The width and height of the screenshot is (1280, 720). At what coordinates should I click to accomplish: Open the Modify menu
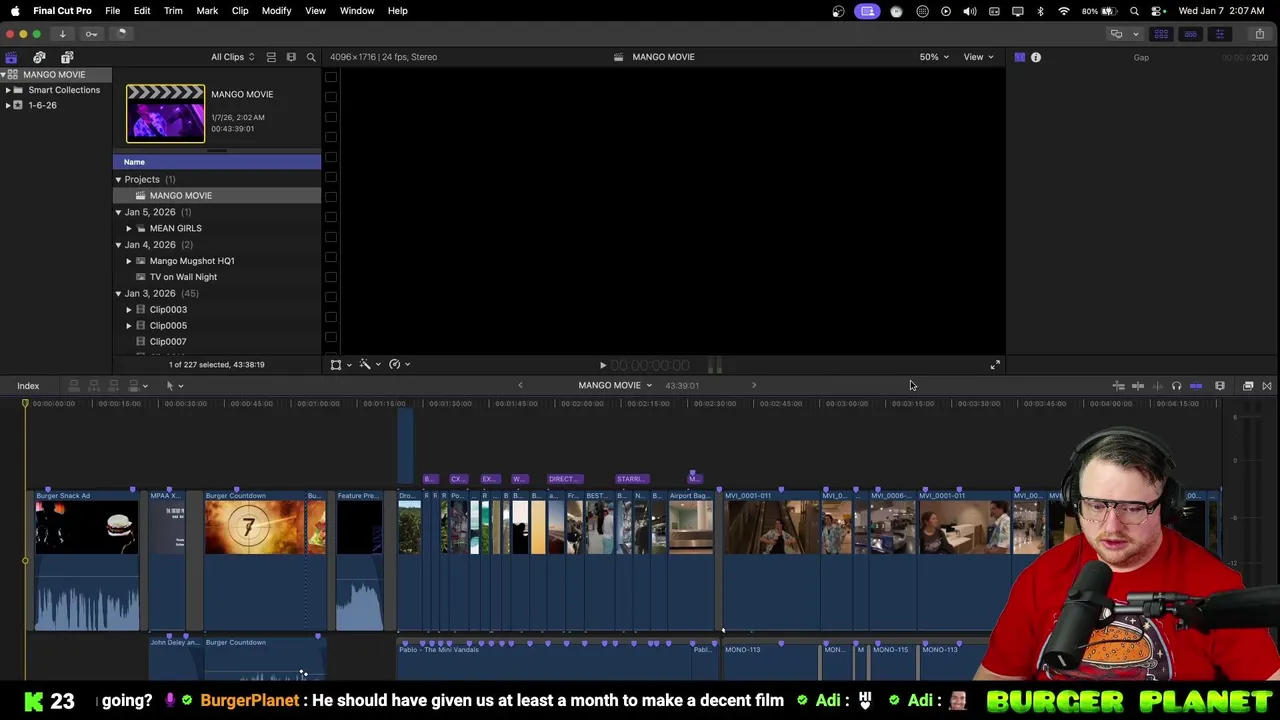(276, 11)
